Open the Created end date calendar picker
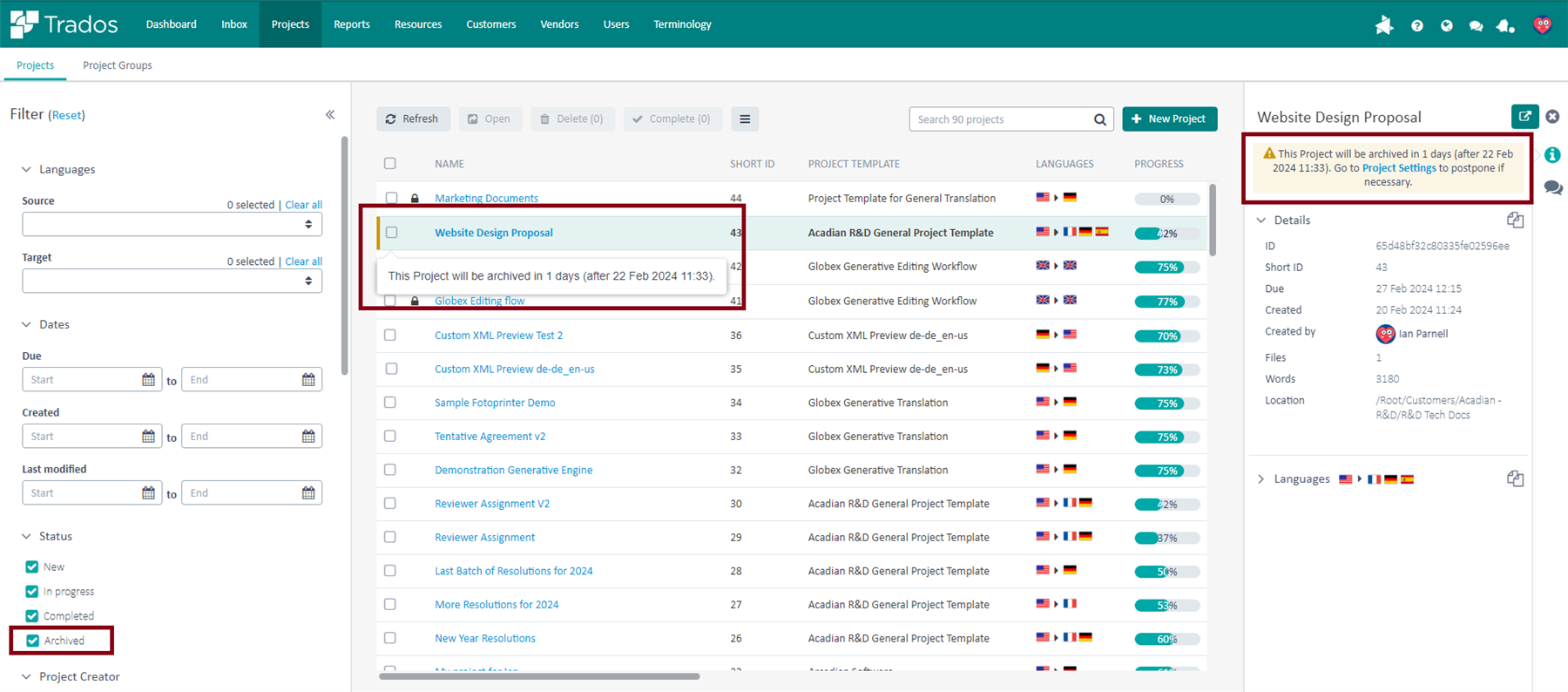Image resolution: width=1568 pixels, height=692 pixels. pyautogui.click(x=308, y=437)
